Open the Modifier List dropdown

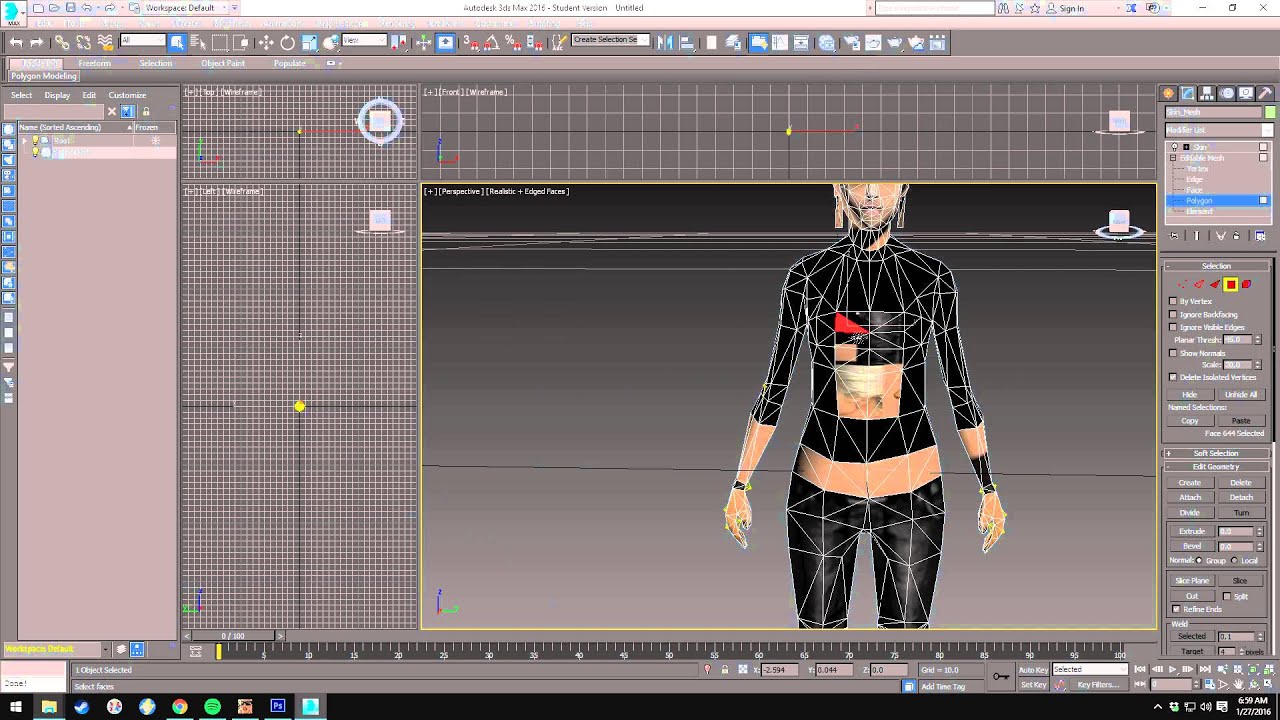1220,130
